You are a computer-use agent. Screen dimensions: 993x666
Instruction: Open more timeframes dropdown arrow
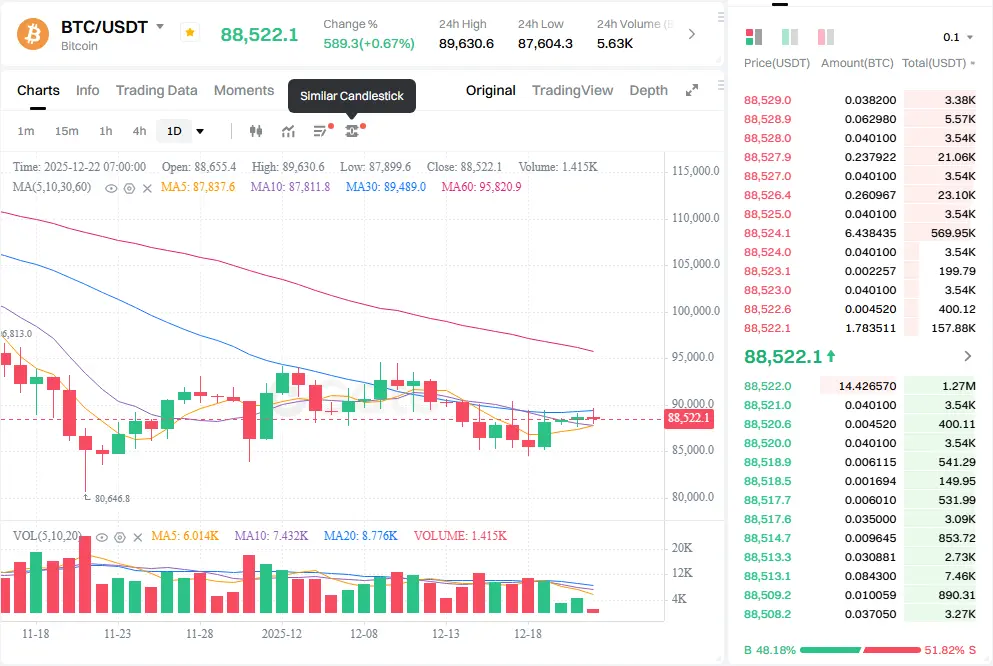(200, 132)
